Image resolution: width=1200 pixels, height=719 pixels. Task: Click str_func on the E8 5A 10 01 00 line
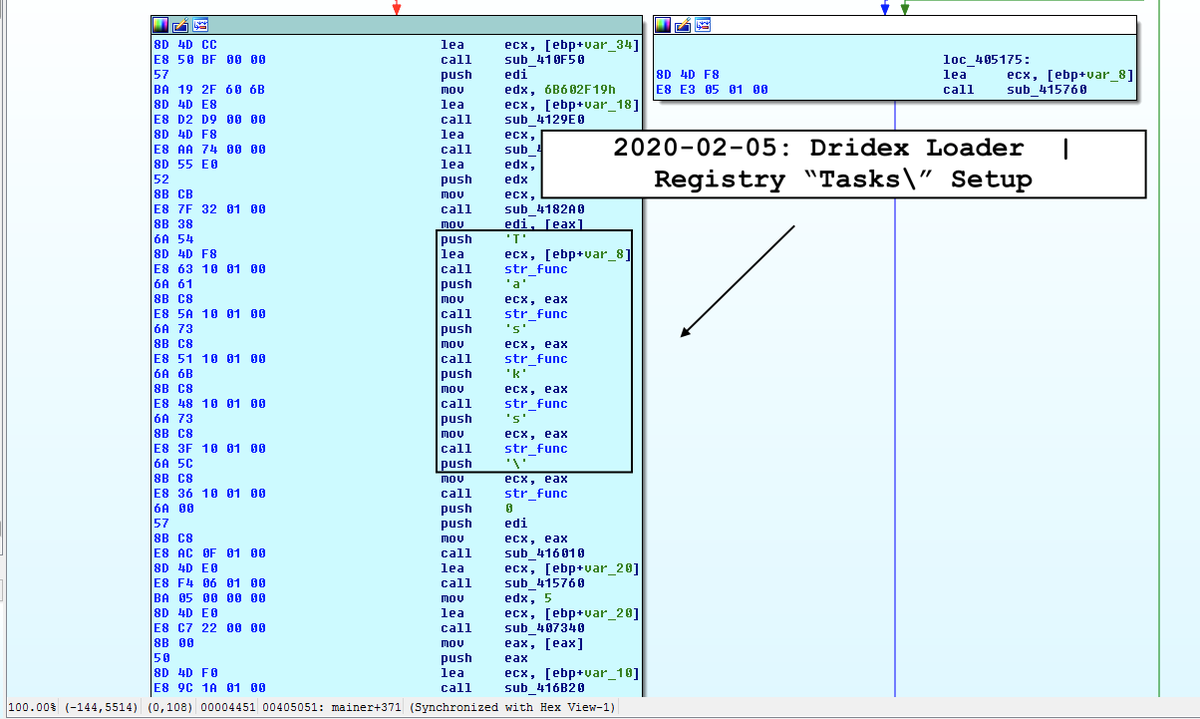tap(536, 314)
